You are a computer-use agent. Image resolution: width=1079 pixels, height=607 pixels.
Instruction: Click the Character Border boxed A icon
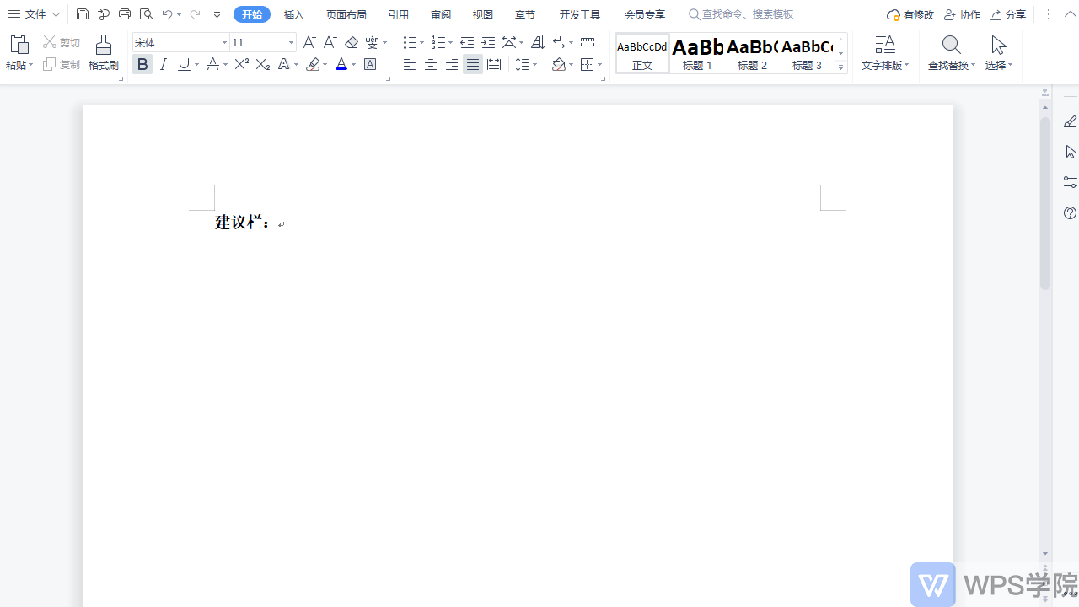(x=370, y=64)
